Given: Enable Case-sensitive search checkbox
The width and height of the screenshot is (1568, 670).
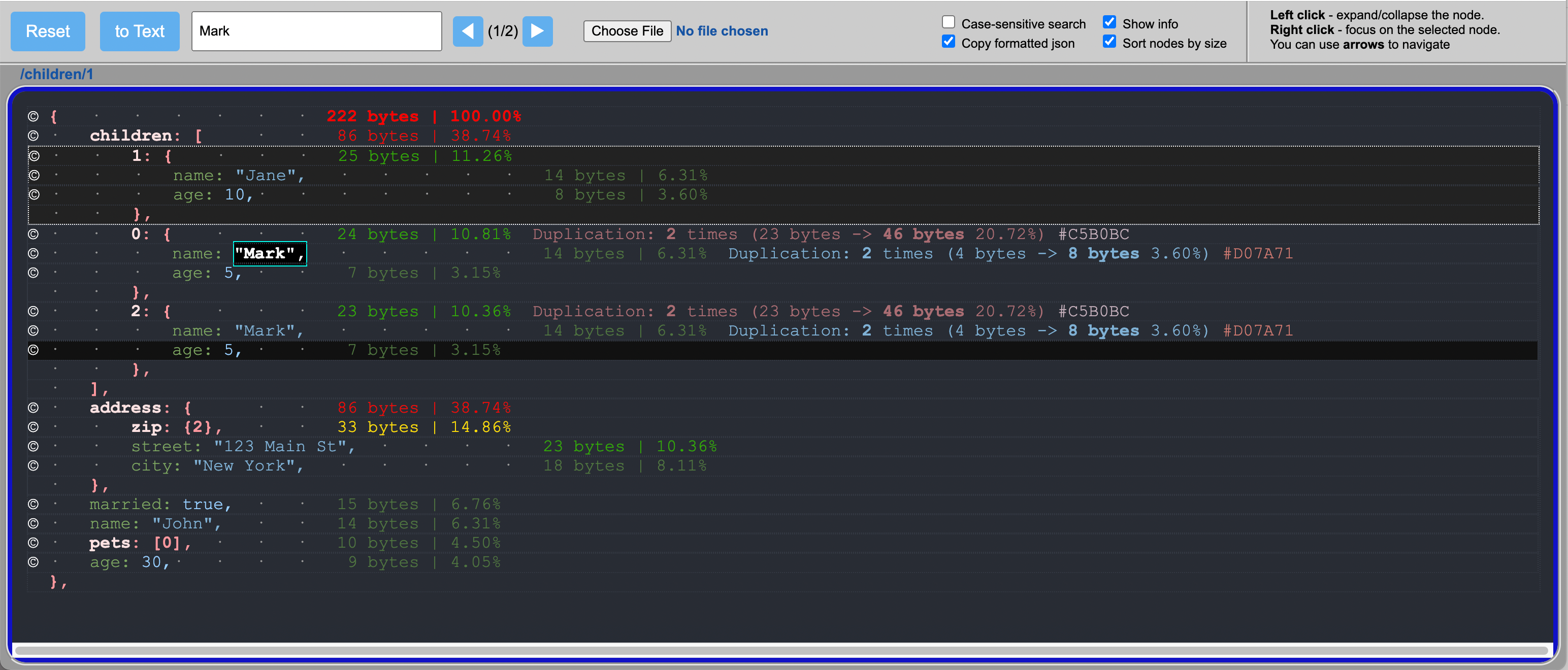Looking at the screenshot, I should [x=948, y=22].
